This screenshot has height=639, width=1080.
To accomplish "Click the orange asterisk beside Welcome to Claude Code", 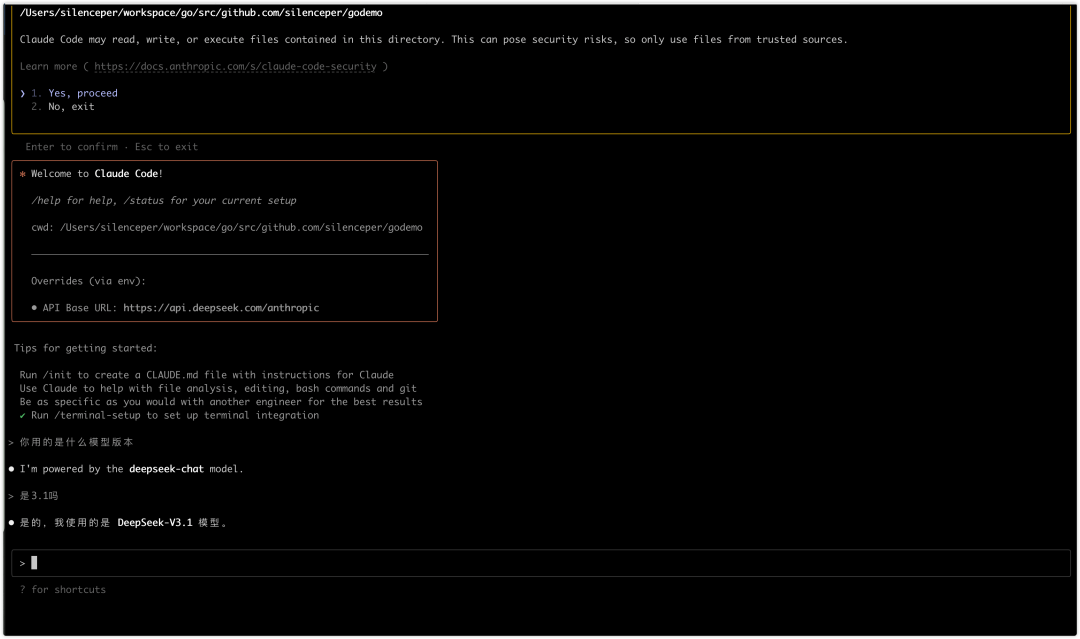I will 23,174.
